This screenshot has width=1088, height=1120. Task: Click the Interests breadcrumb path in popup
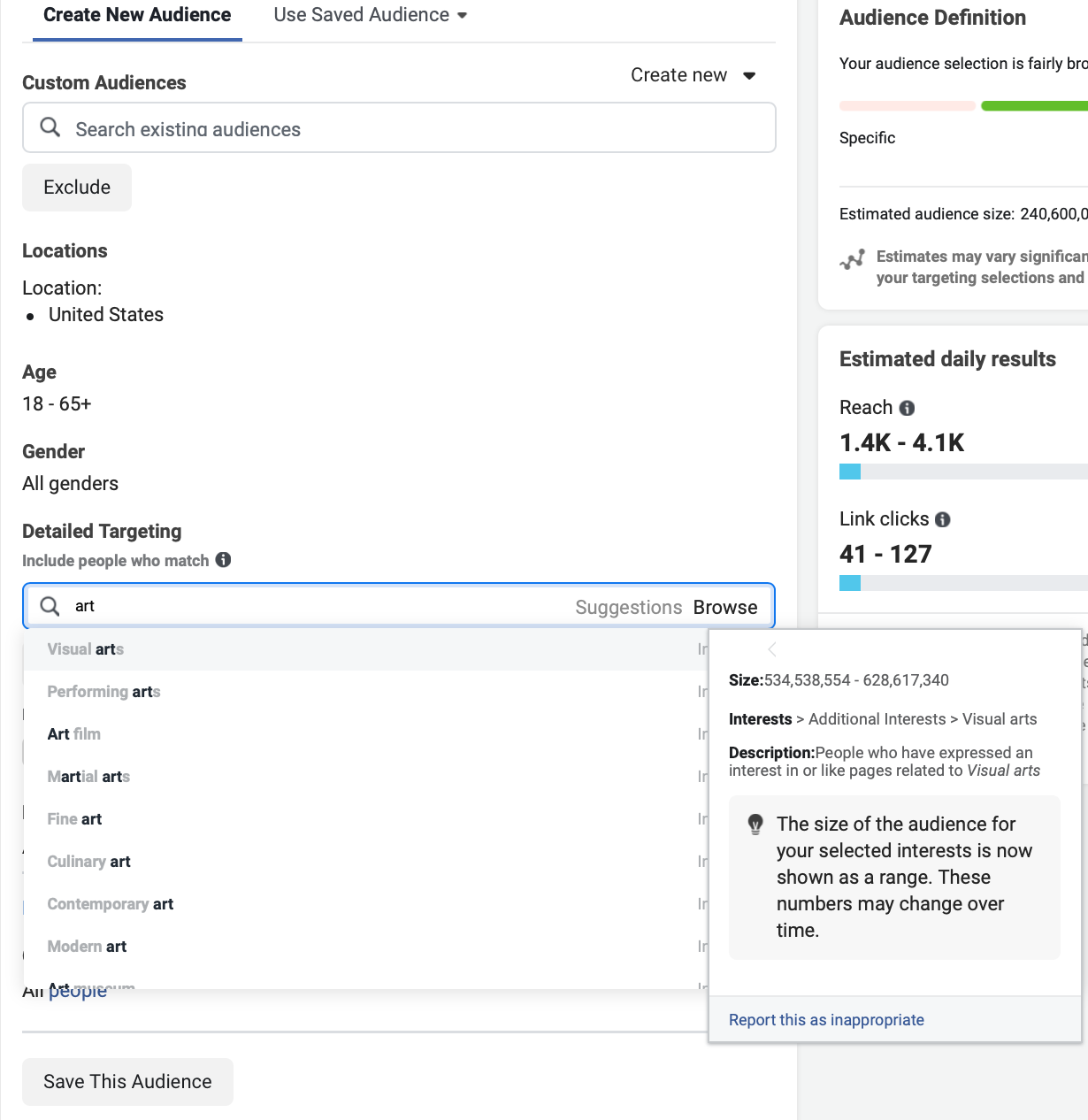tap(883, 719)
